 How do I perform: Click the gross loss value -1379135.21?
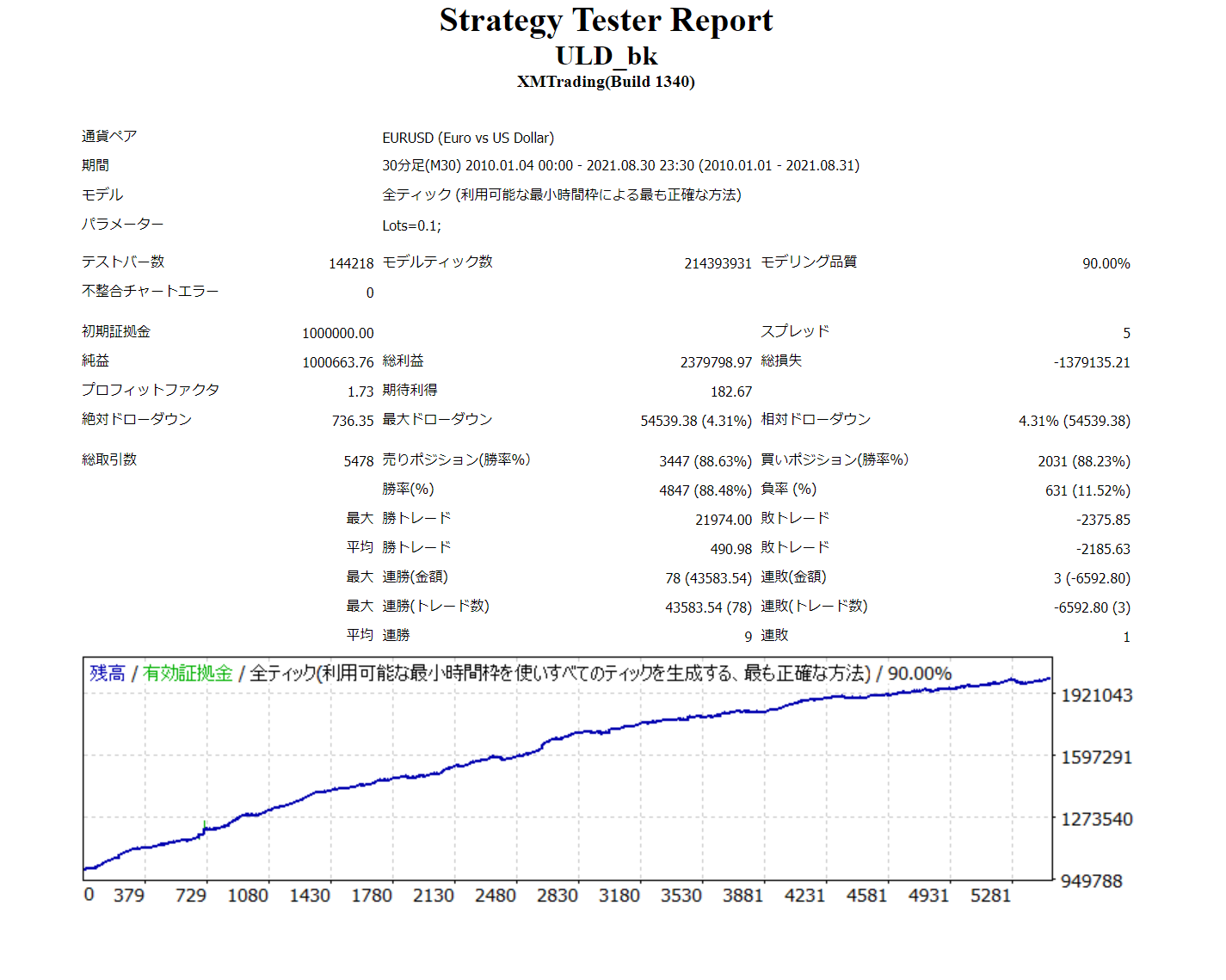point(1091,362)
